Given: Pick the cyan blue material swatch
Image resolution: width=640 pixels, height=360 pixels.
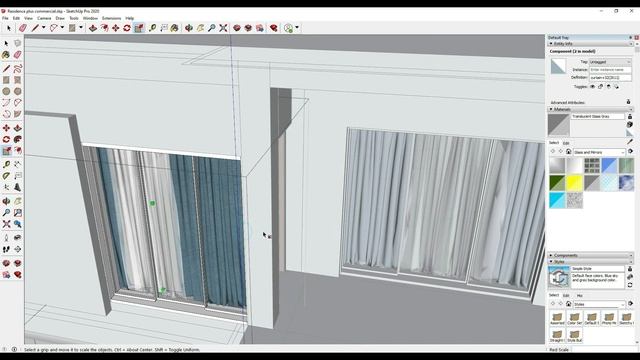Looking at the screenshot, I should 557,200.
